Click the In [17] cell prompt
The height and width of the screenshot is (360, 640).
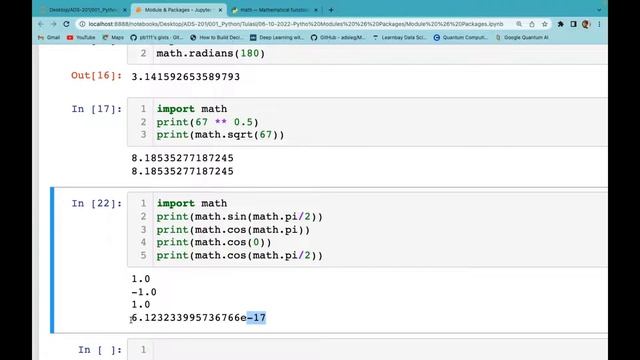[97, 109]
